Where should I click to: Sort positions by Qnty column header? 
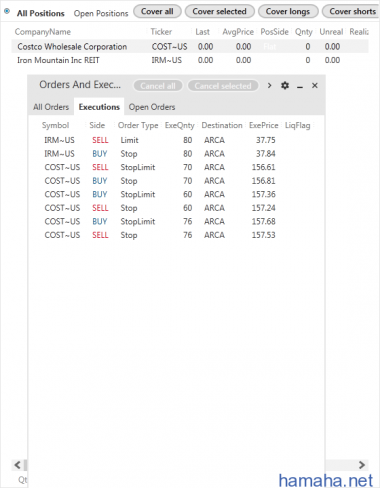click(304, 32)
